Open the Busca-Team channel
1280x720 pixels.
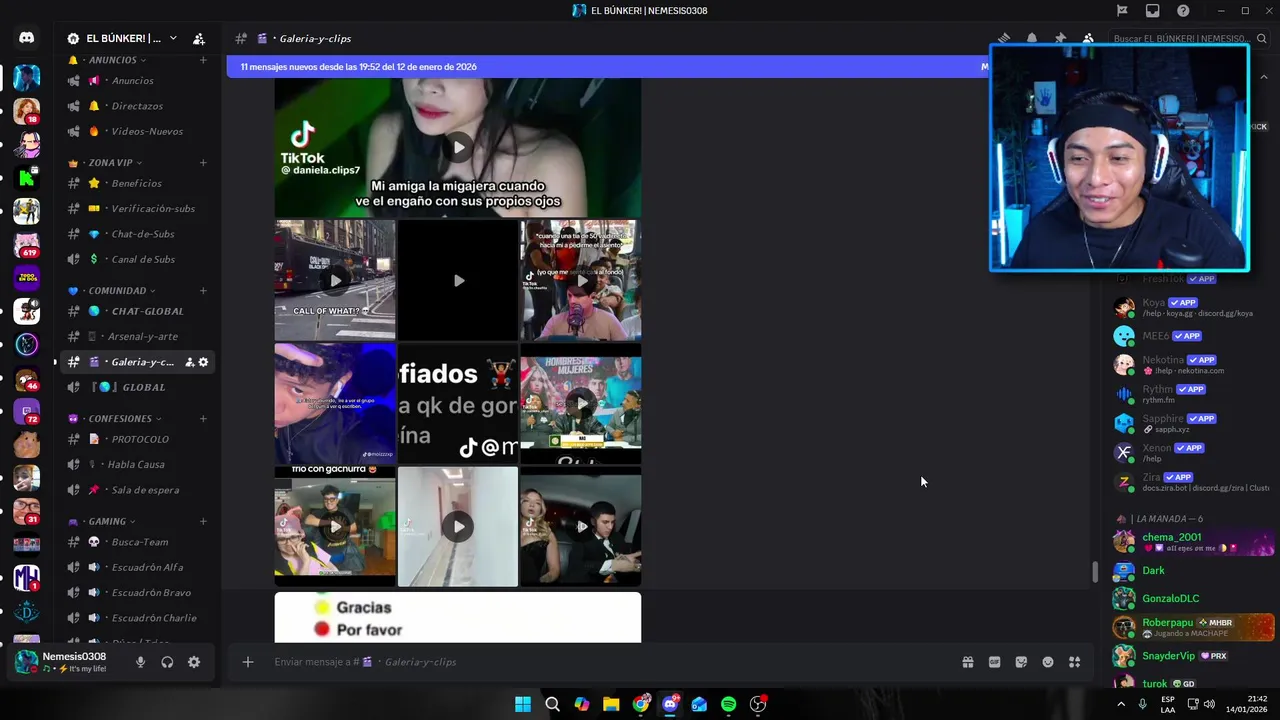[137, 542]
